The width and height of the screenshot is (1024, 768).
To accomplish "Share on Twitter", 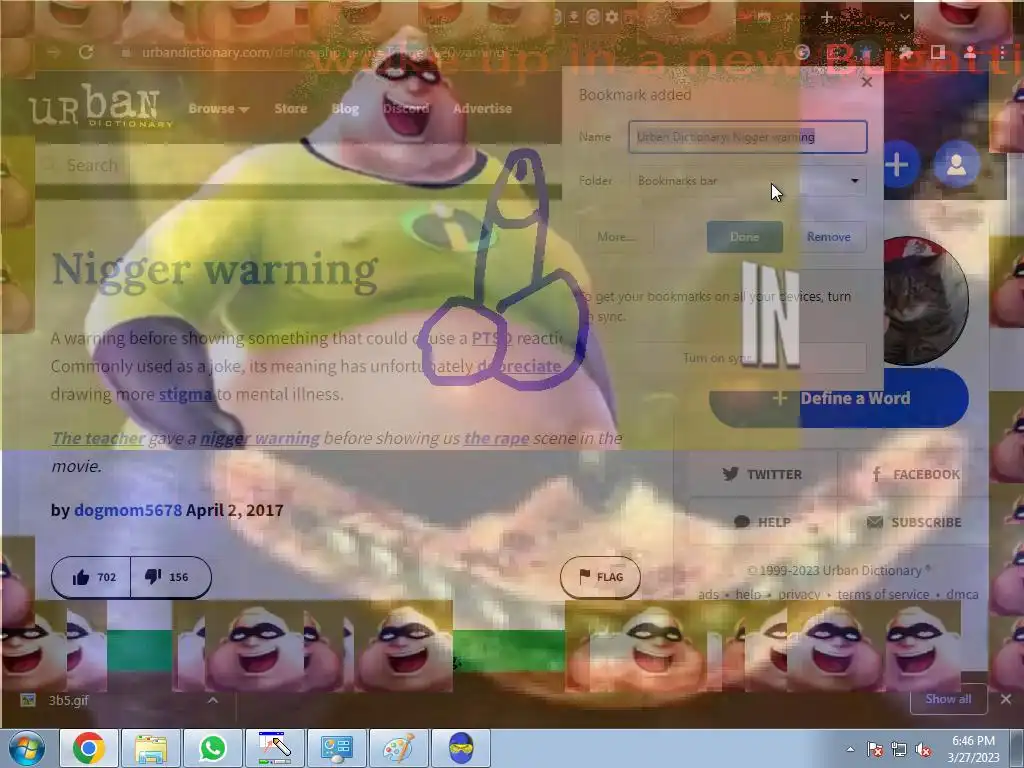I will (x=762, y=474).
